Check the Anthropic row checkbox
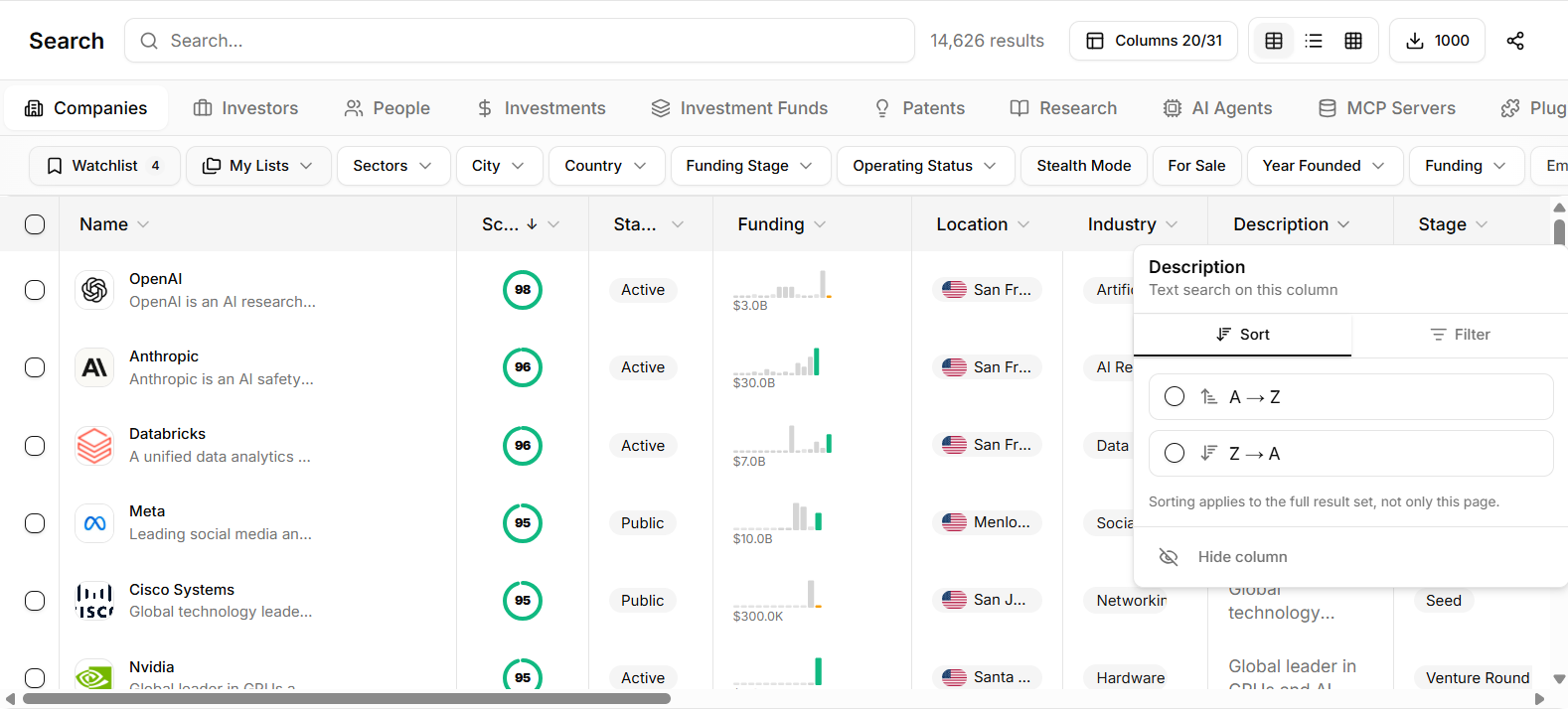The image size is (1568, 709). 35,367
